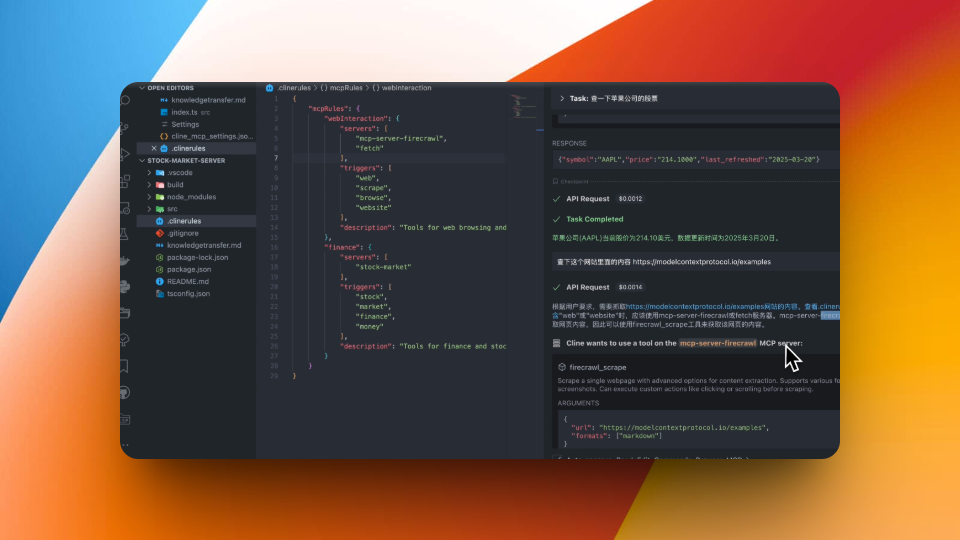Close the .clinerules open editor

click(x=153, y=148)
